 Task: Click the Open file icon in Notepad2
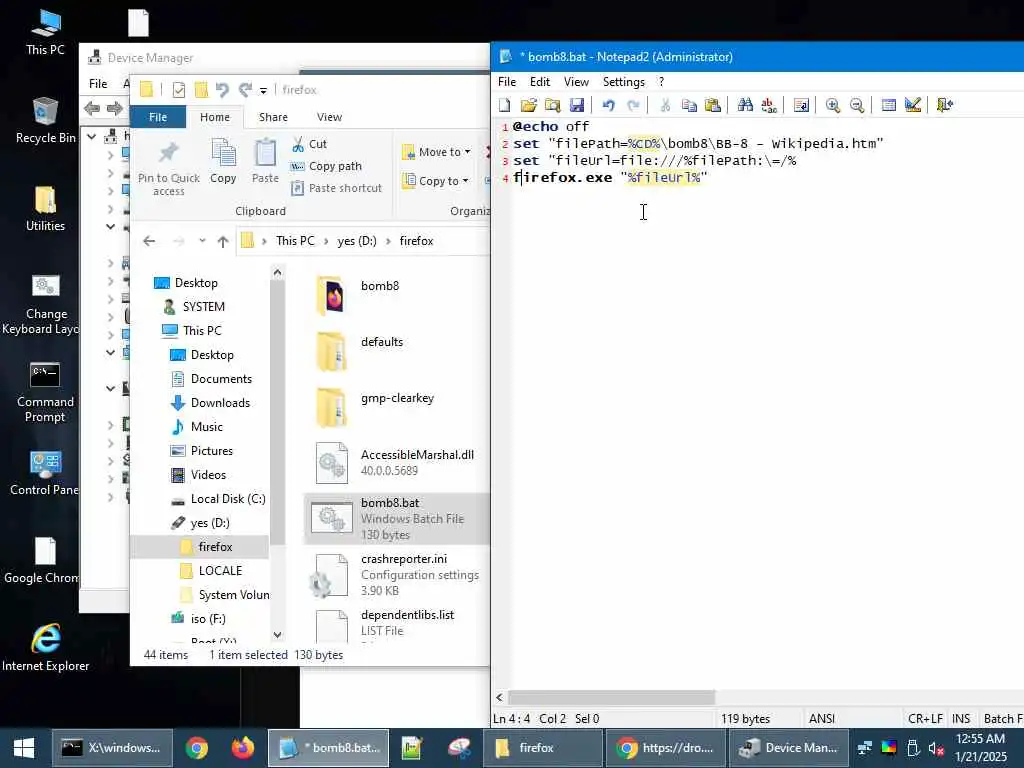point(528,105)
